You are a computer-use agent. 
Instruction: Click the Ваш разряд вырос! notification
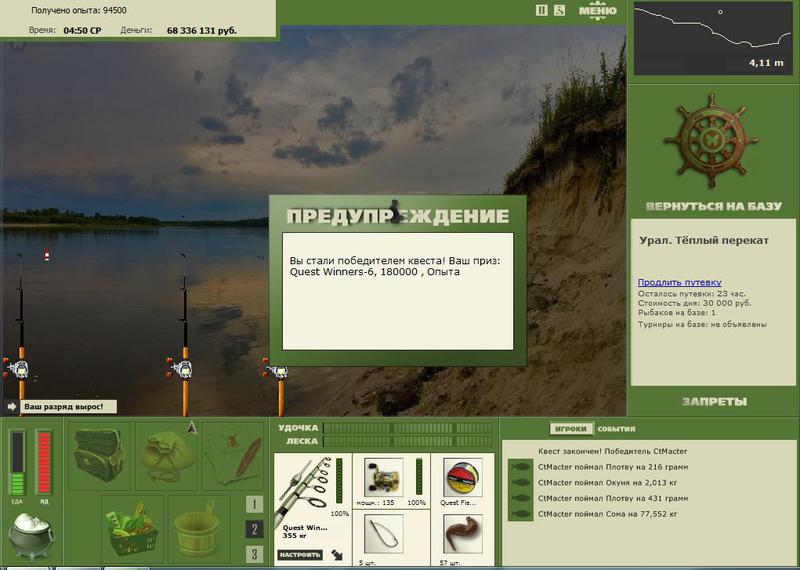(x=68, y=407)
